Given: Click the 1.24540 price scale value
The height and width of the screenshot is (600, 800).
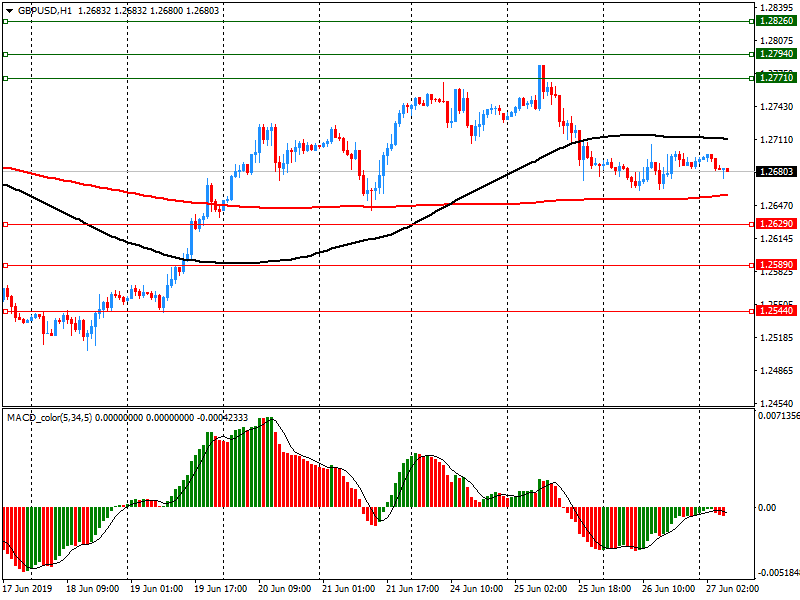Looking at the screenshot, I should pos(777,403).
